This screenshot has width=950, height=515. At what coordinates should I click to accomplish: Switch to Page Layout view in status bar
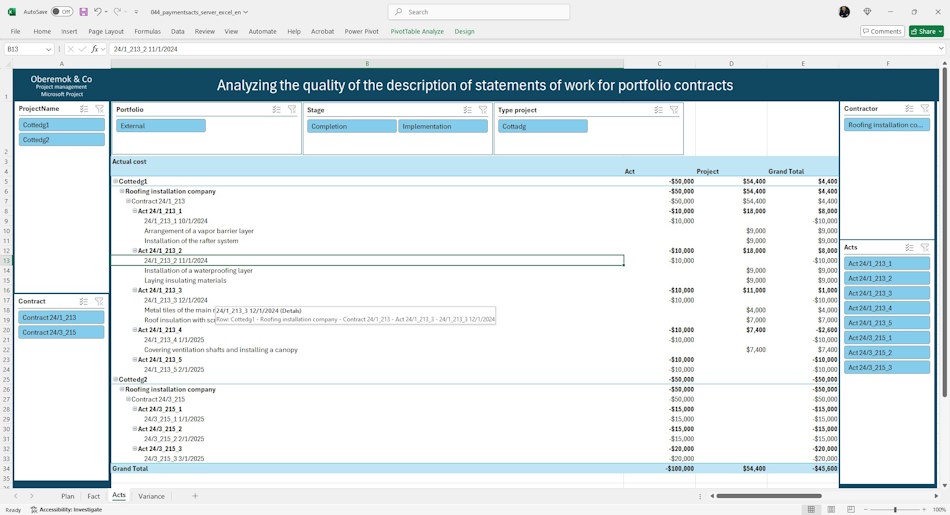pos(831,510)
